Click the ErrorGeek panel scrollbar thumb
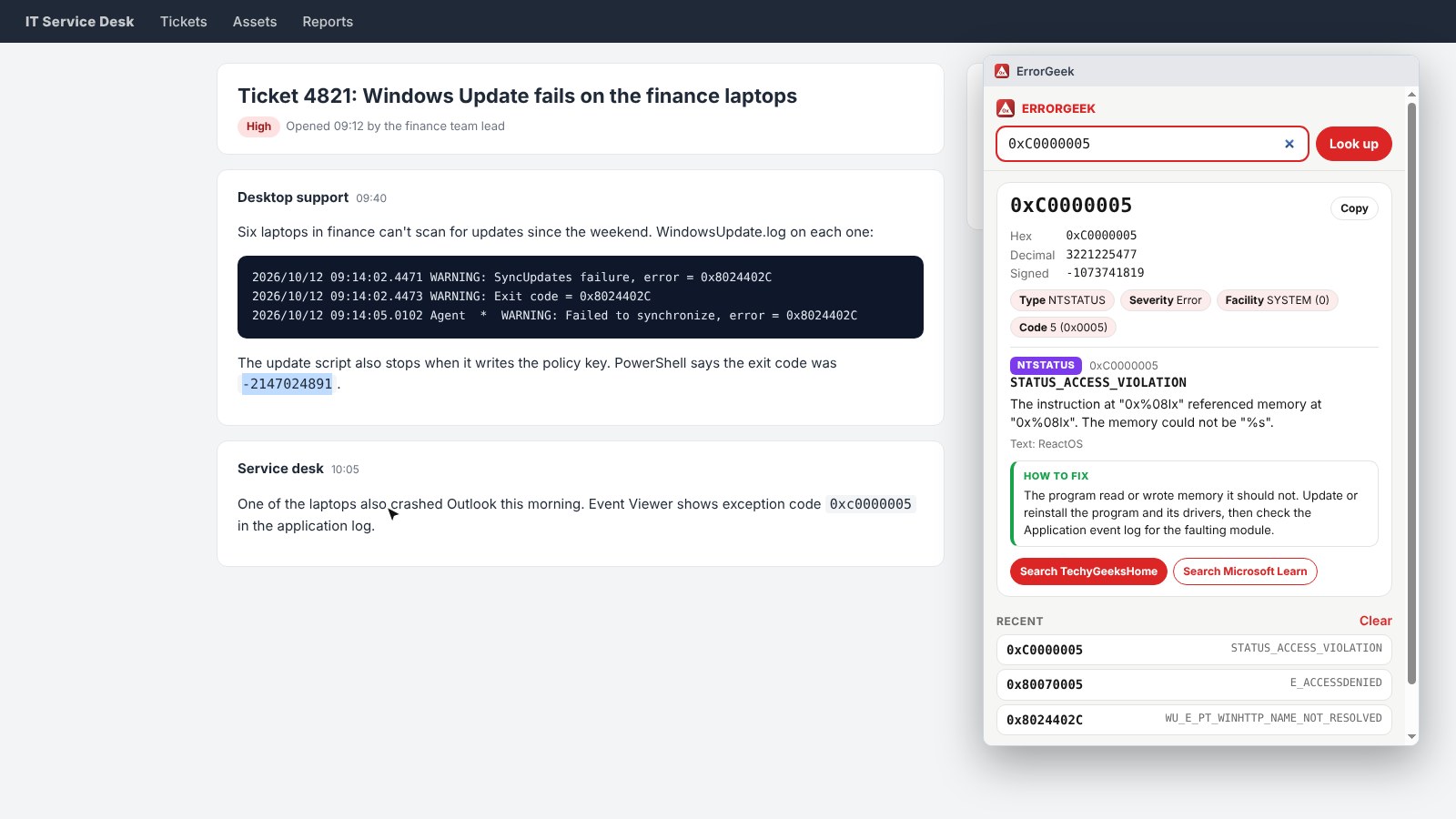Image resolution: width=1456 pixels, height=819 pixels. click(1411, 393)
